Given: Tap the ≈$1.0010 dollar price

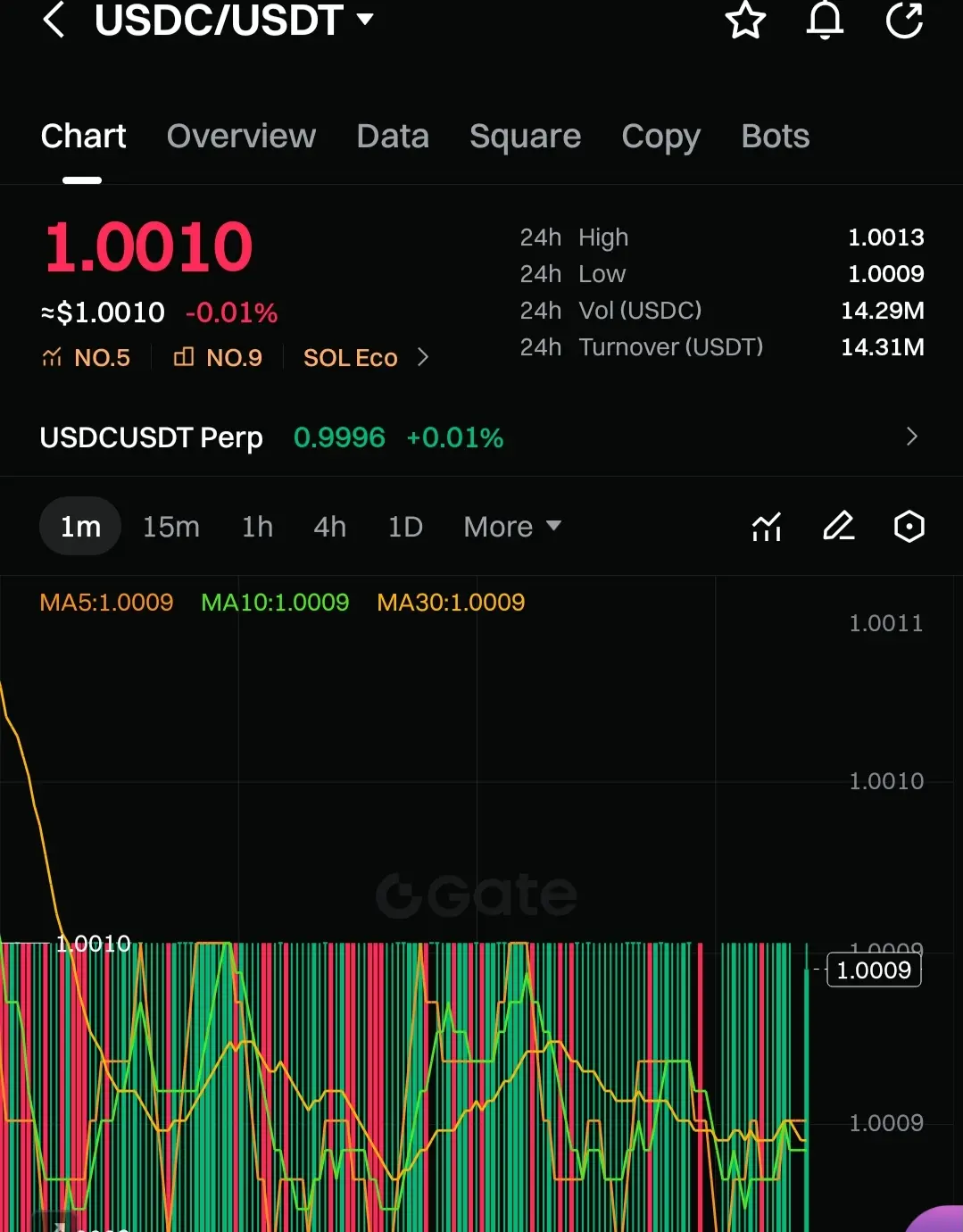Looking at the screenshot, I should pyautogui.click(x=103, y=313).
